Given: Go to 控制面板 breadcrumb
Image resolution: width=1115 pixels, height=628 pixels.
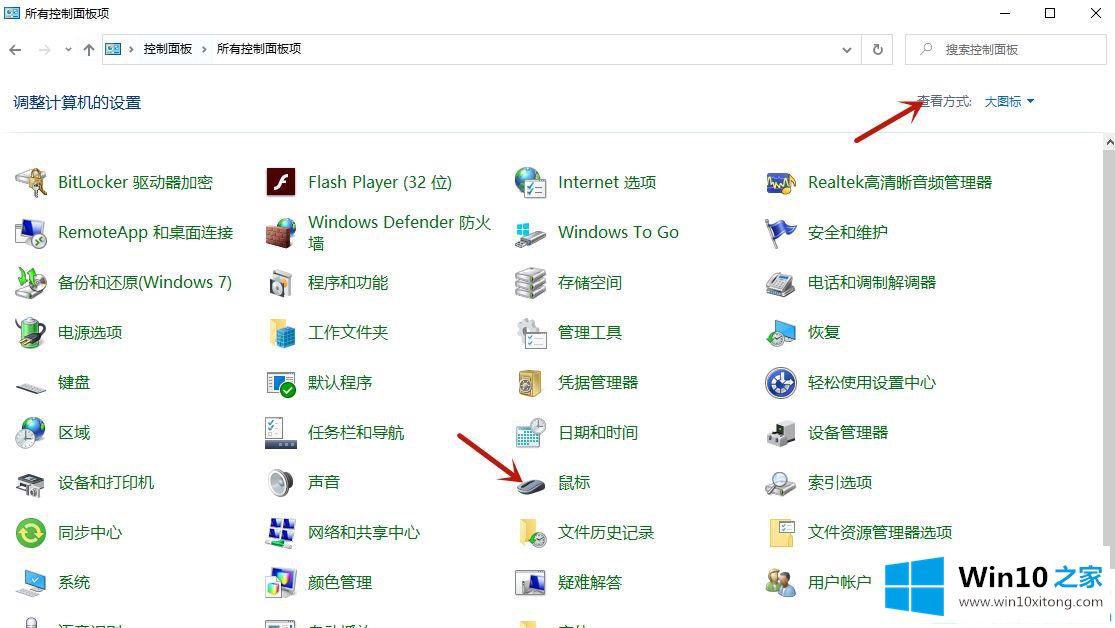Looking at the screenshot, I should [168, 49].
